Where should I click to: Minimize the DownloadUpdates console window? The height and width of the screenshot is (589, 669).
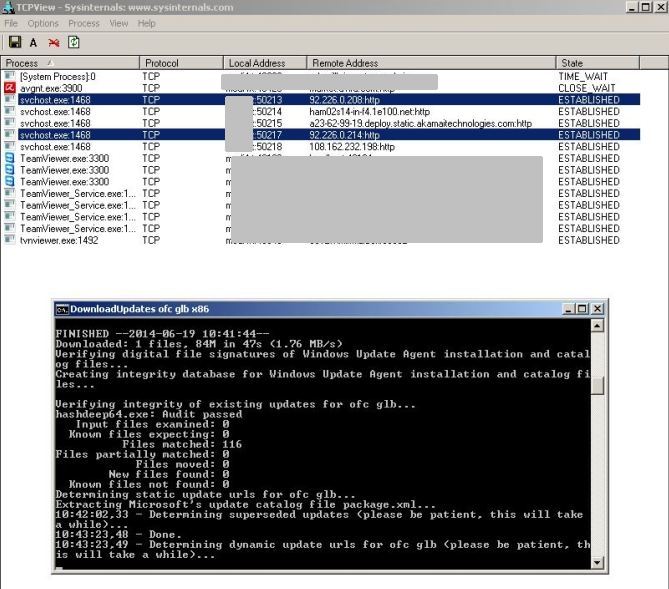568,309
